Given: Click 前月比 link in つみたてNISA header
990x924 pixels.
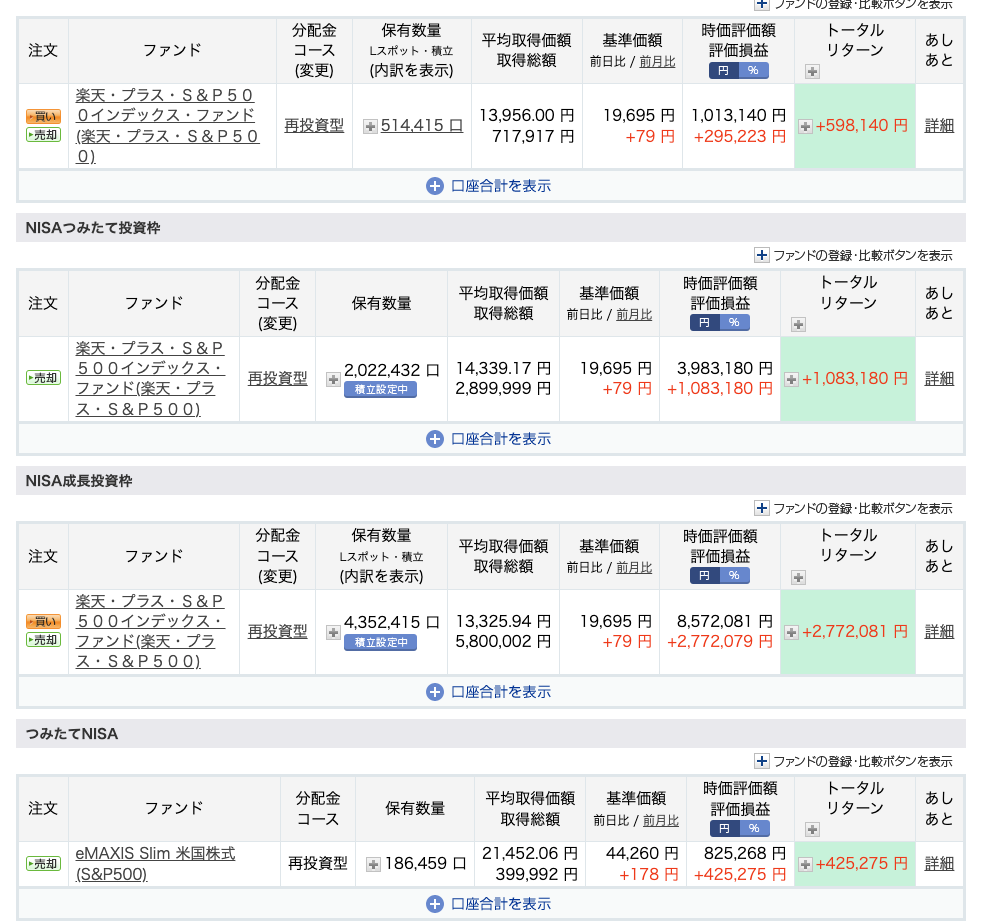Looking at the screenshot, I should point(660,820).
